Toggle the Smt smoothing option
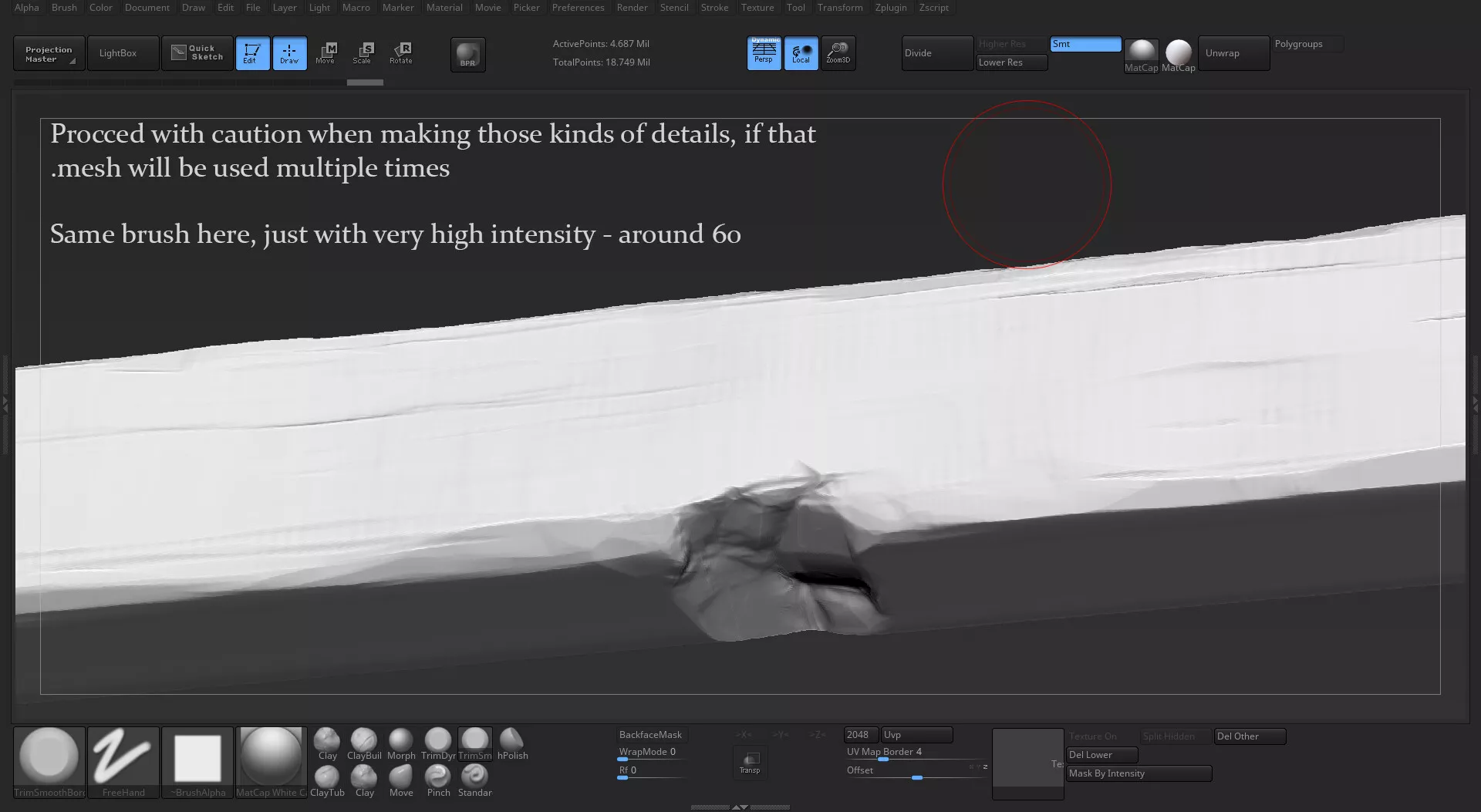Screen dimensions: 1481x812 point(1085,44)
